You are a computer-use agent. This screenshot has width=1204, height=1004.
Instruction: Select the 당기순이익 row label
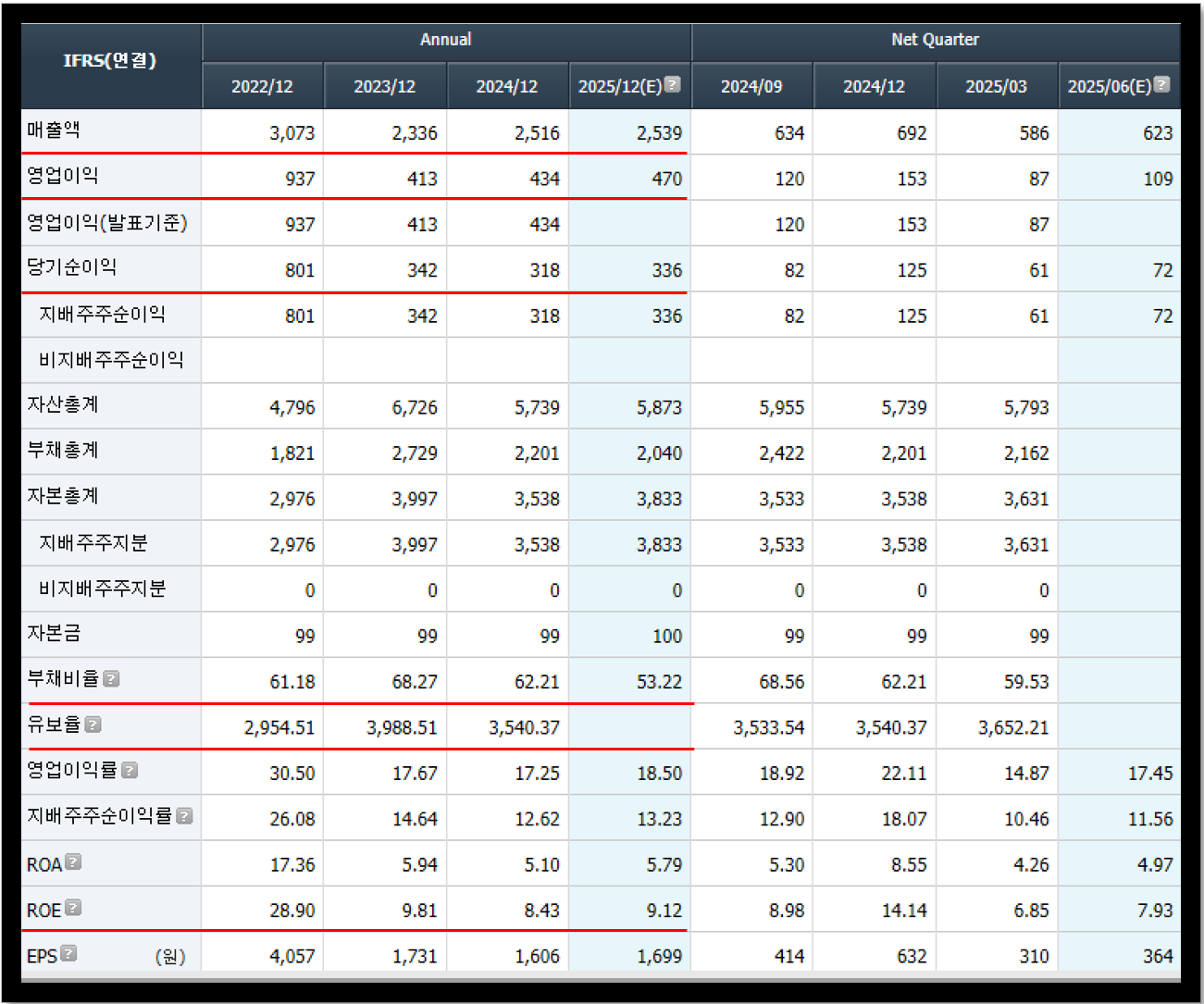[x=72, y=267]
